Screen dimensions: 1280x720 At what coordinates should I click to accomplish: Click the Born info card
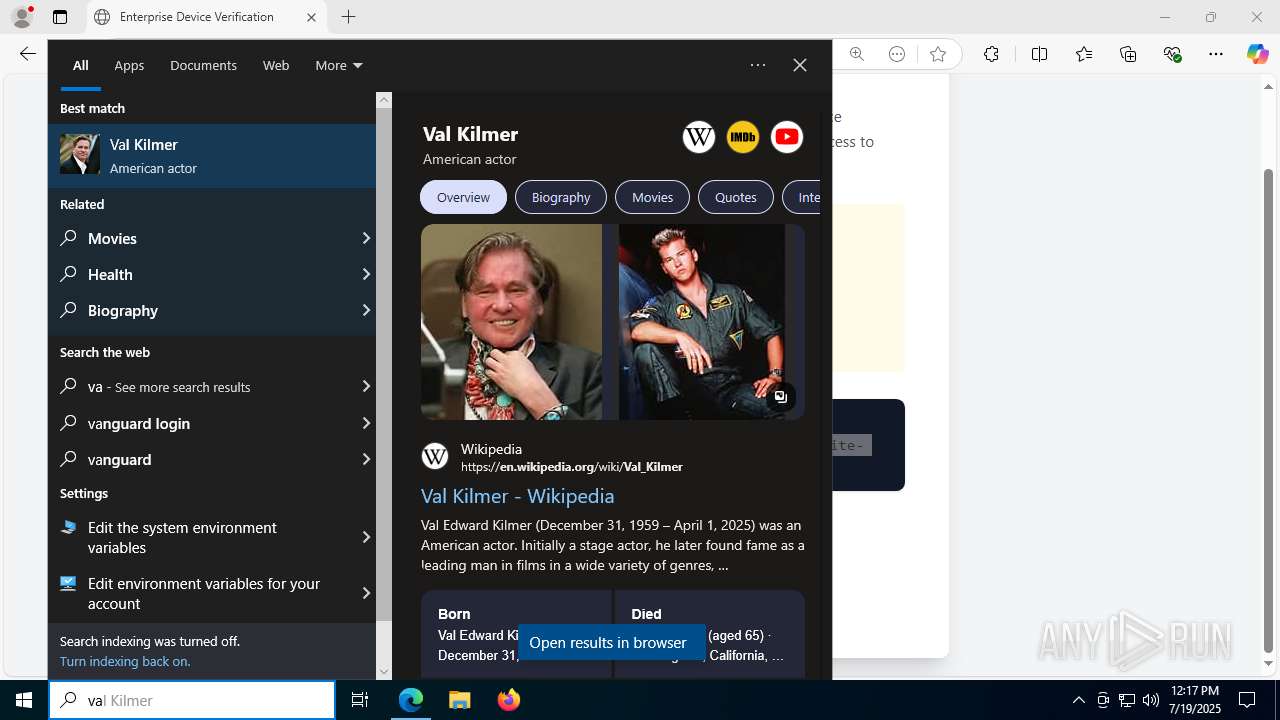click(x=516, y=635)
